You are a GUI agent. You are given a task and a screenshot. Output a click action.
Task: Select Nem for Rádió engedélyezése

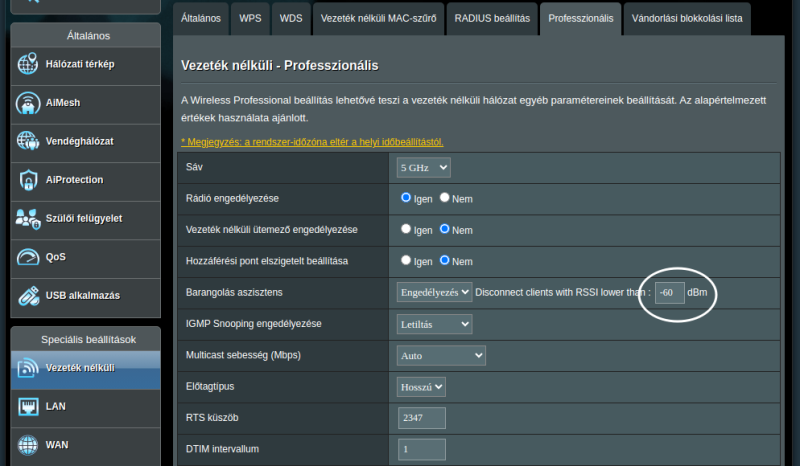click(x=444, y=198)
